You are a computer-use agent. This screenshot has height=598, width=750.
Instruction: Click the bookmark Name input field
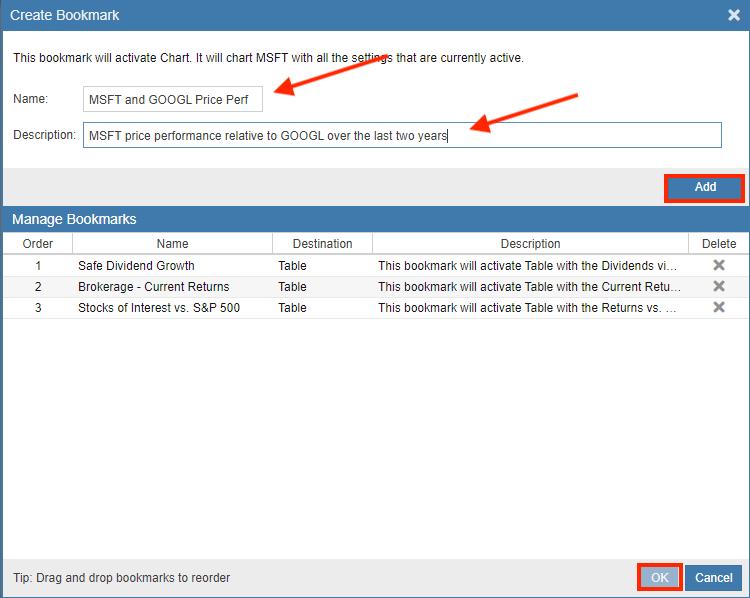click(x=173, y=99)
